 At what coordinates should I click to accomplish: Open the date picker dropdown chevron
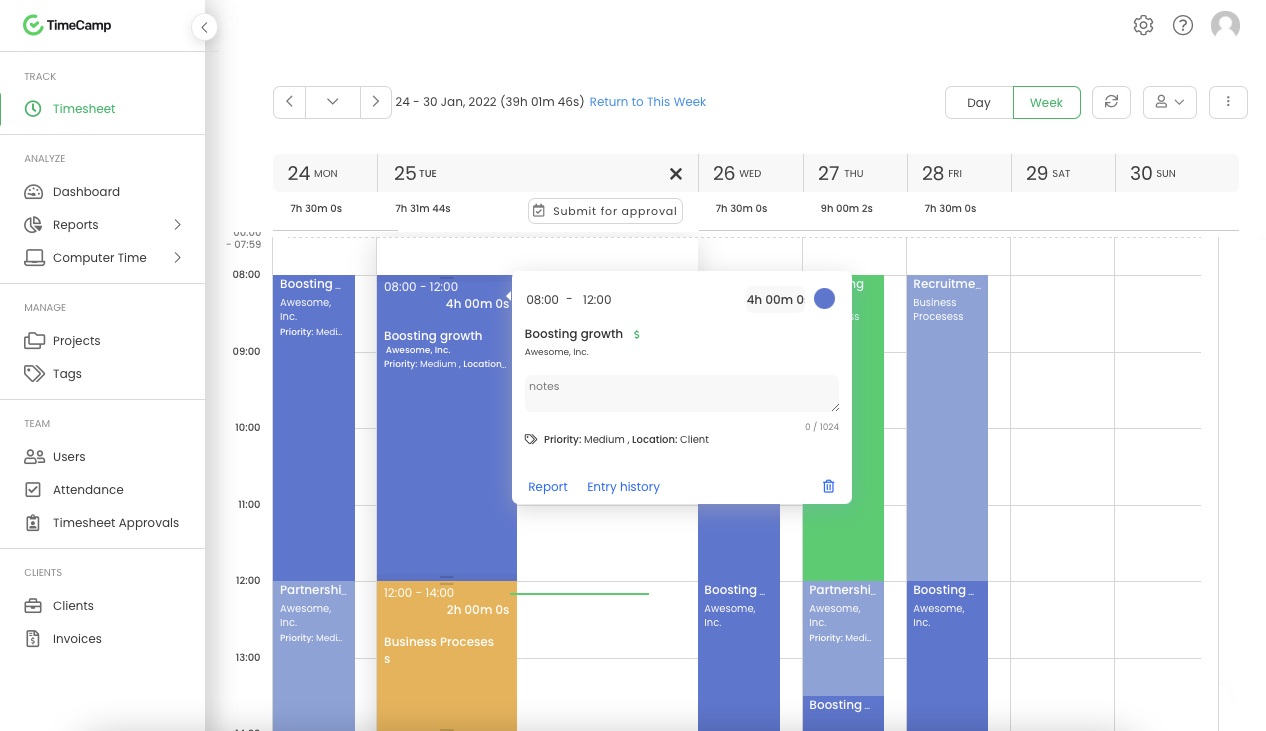(x=333, y=102)
